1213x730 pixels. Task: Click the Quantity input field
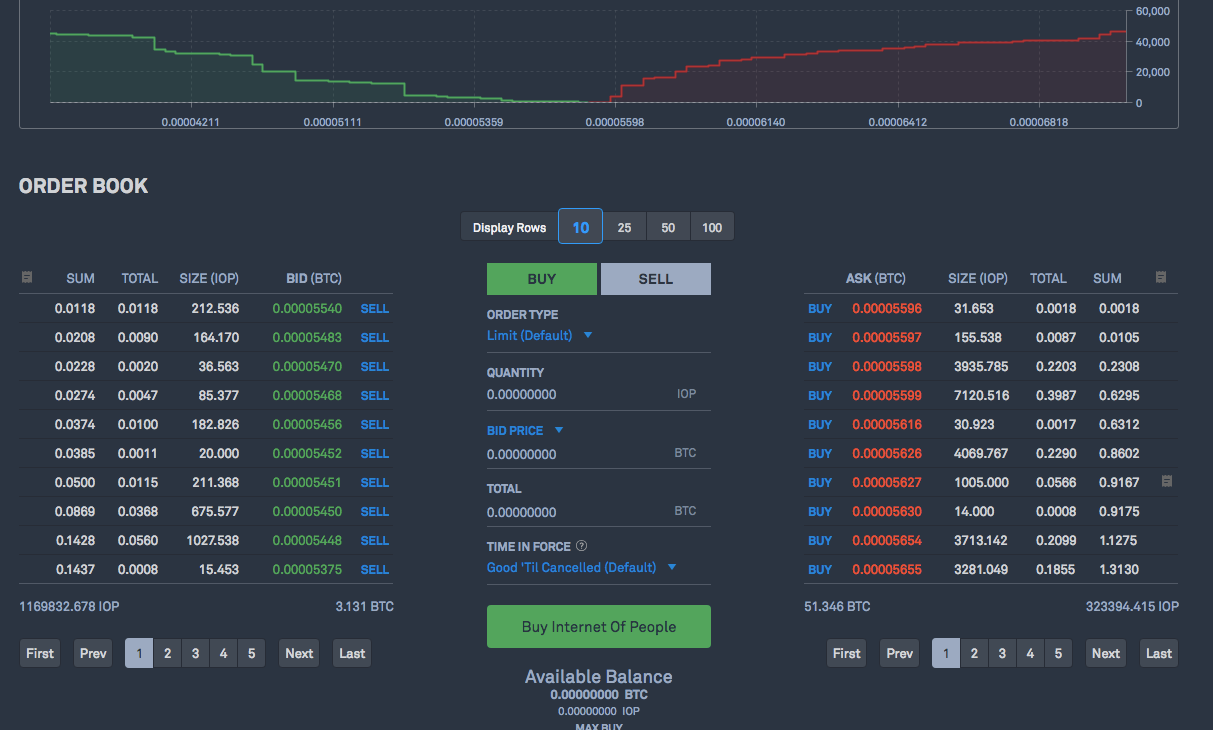[575, 395]
